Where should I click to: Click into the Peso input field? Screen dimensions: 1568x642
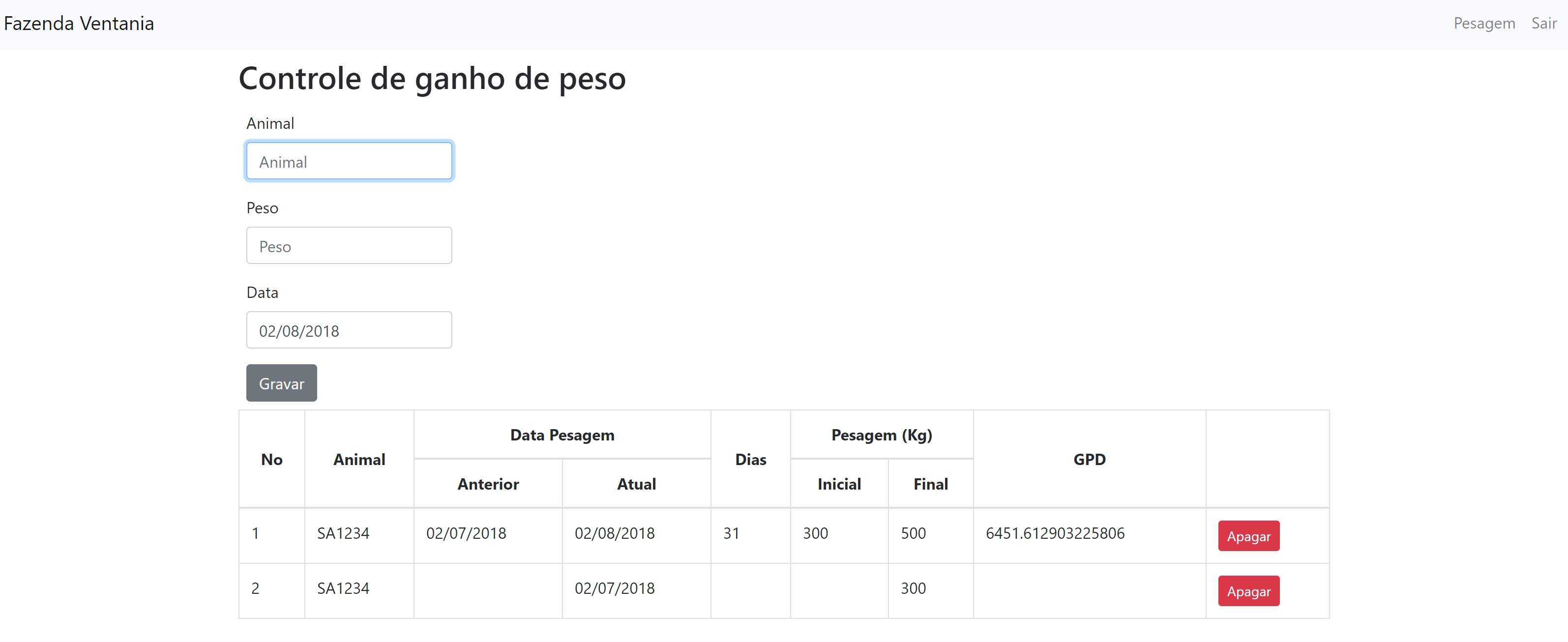[349, 246]
